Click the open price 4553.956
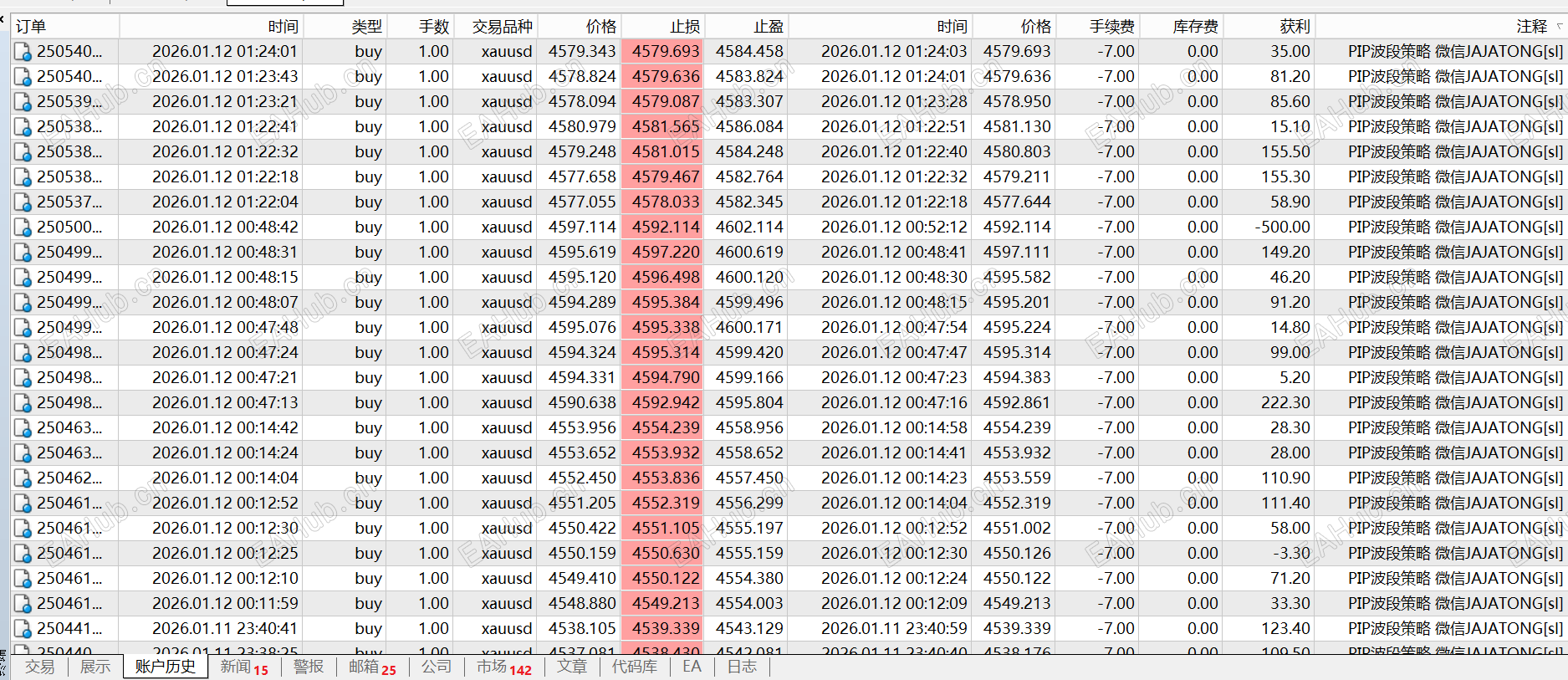This screenshot has height=680, width=1568. [582, 428]
